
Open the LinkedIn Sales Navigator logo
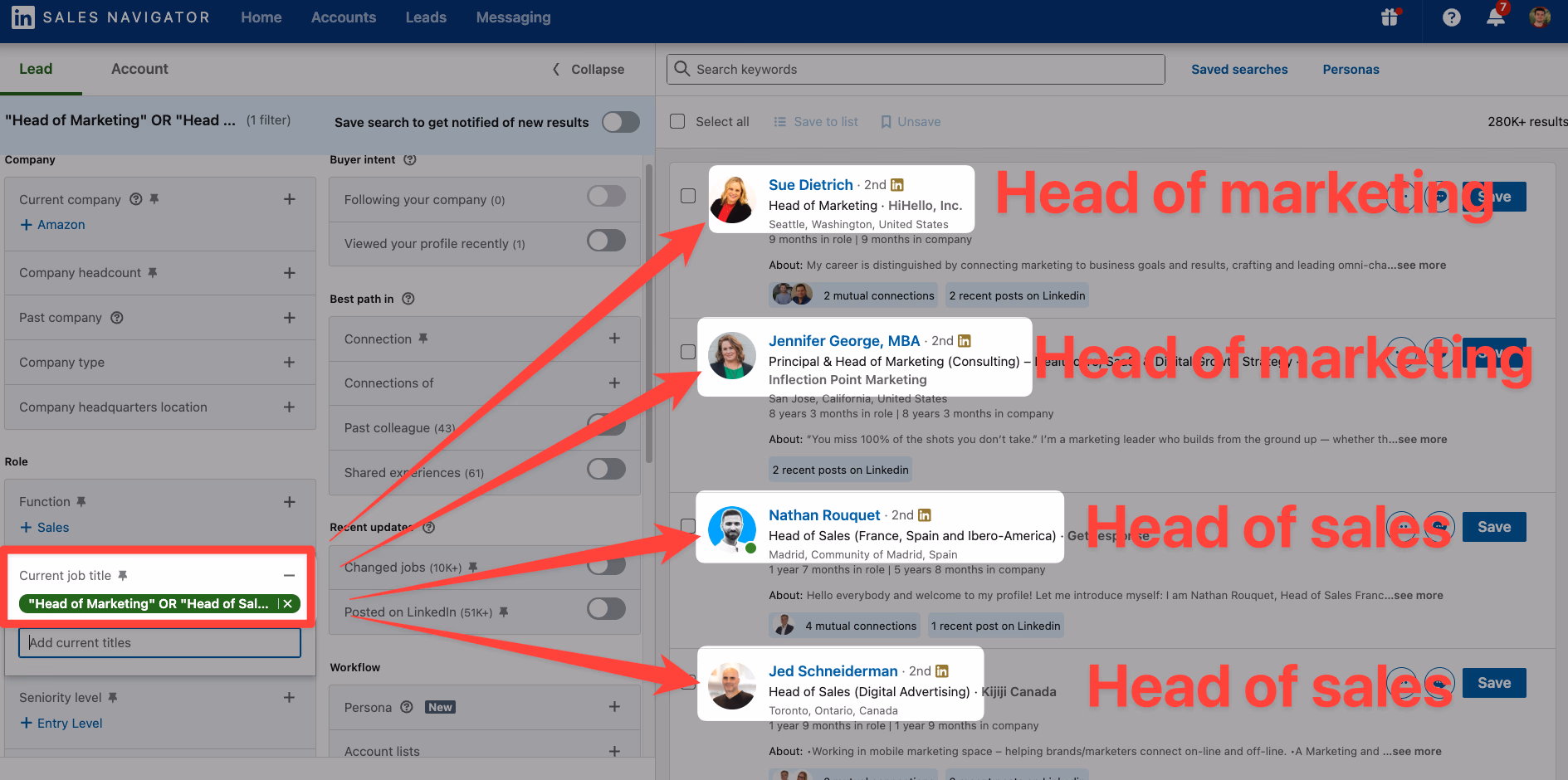tap(110, 17)
